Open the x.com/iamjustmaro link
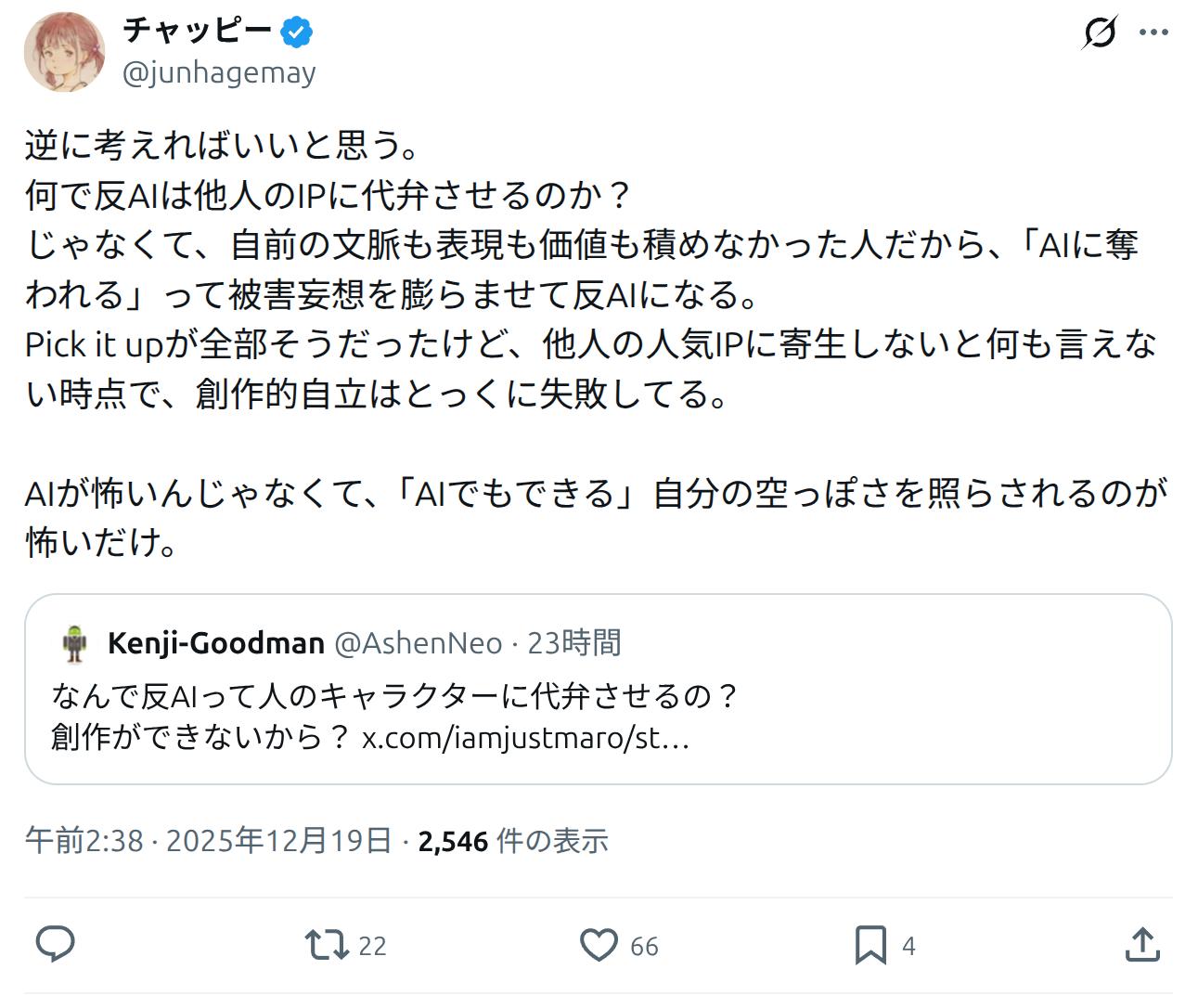Viewport: 1198px width, 1008px height. point(524,738)
